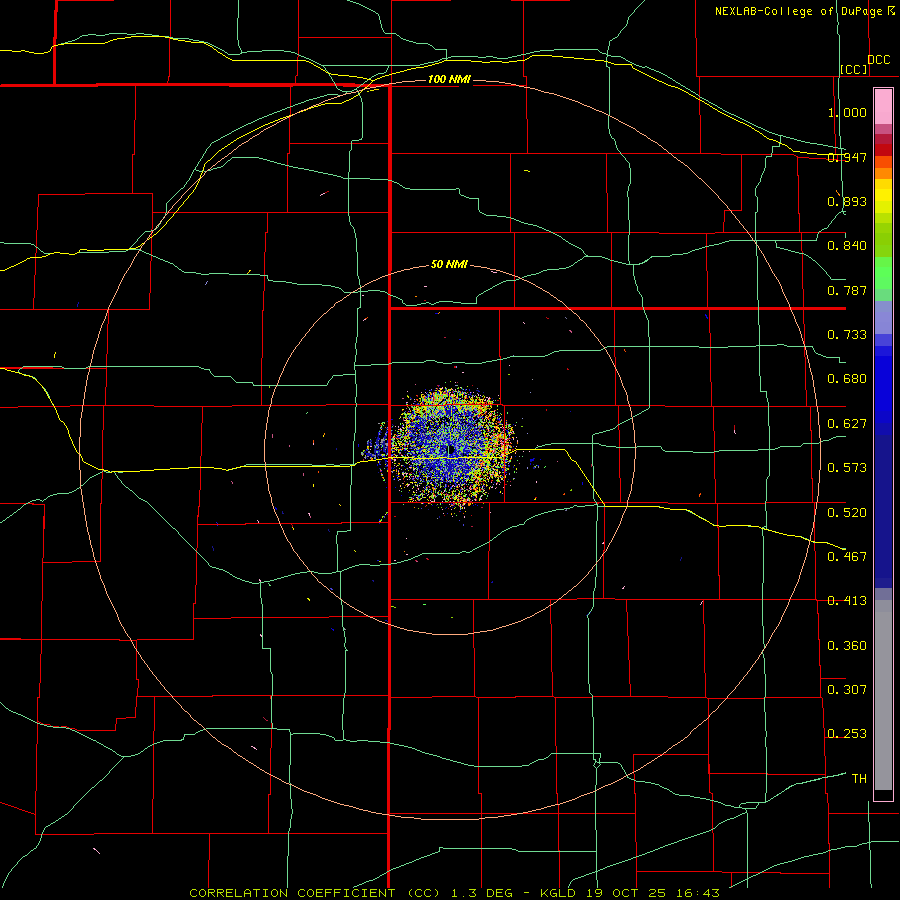Pick the dark red segment of the color bar
This screenshot has height=900, width=900.
(883, 149)
